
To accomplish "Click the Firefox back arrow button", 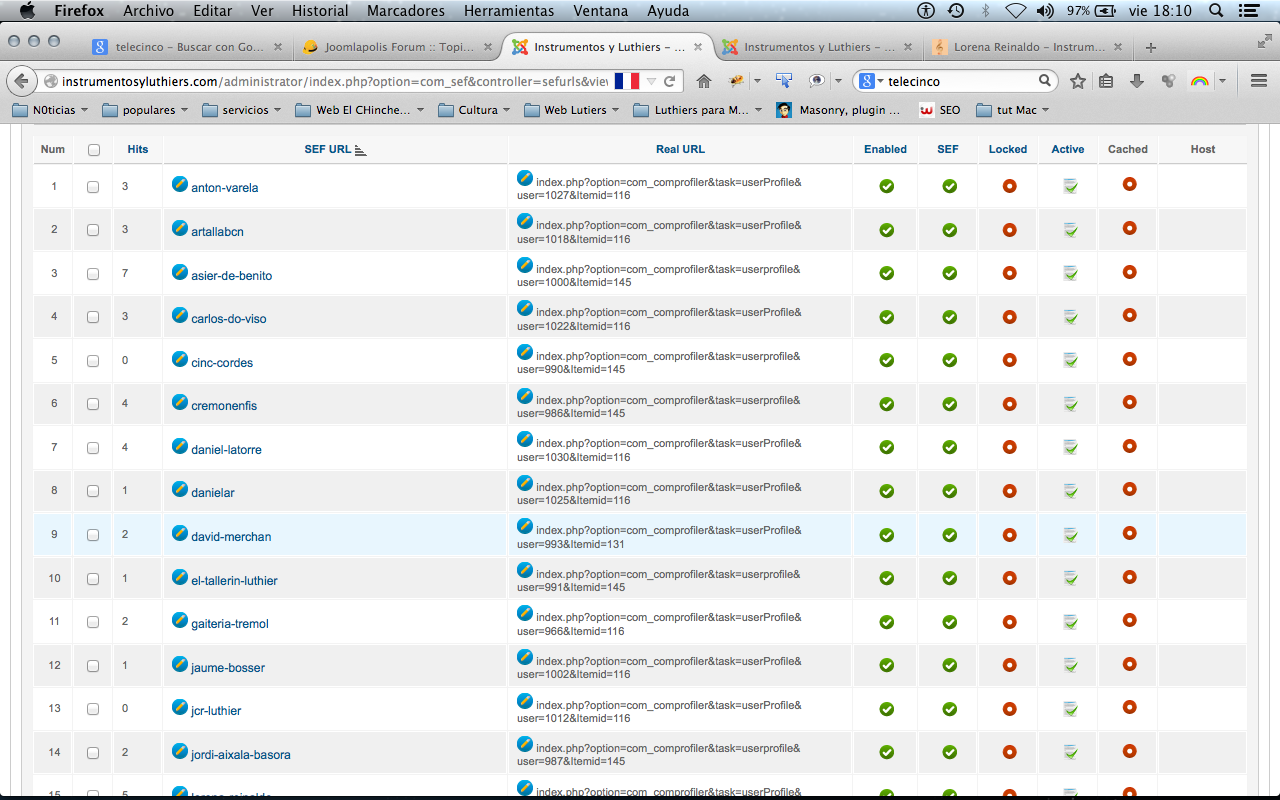I will (22, 81).
